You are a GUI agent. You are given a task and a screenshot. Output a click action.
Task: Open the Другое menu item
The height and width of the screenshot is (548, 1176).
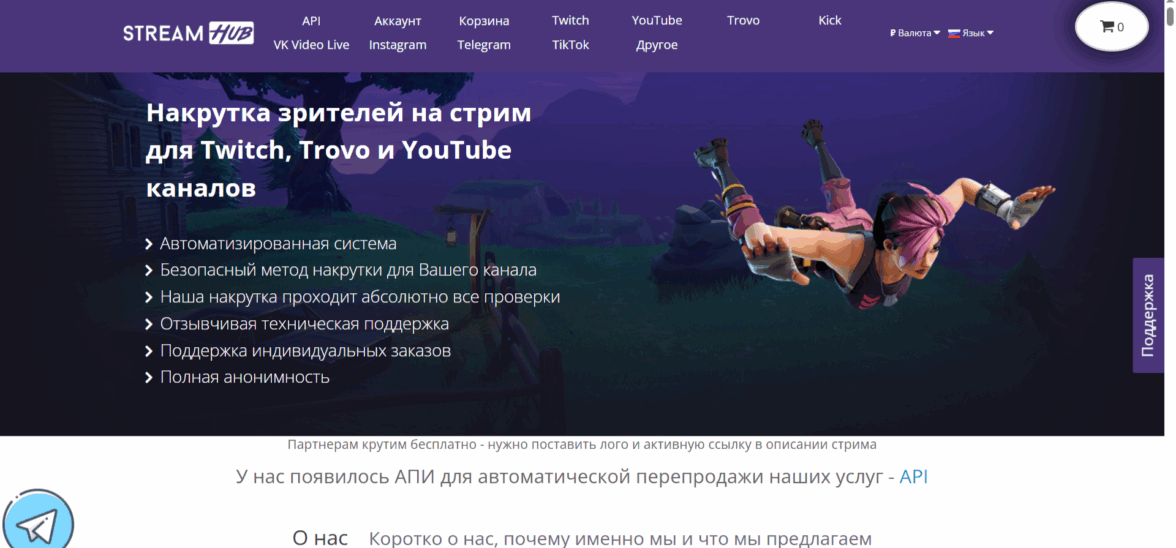[x=656, y=45]
